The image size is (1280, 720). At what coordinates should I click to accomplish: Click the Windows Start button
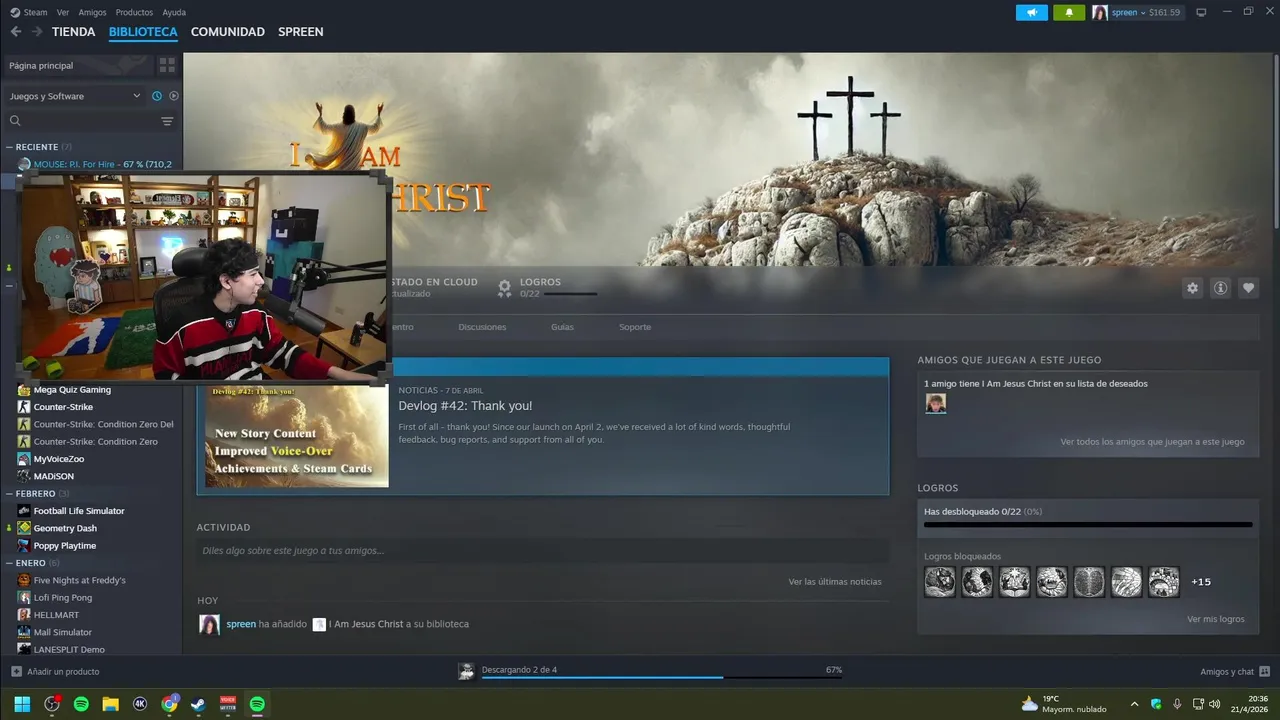22,704
